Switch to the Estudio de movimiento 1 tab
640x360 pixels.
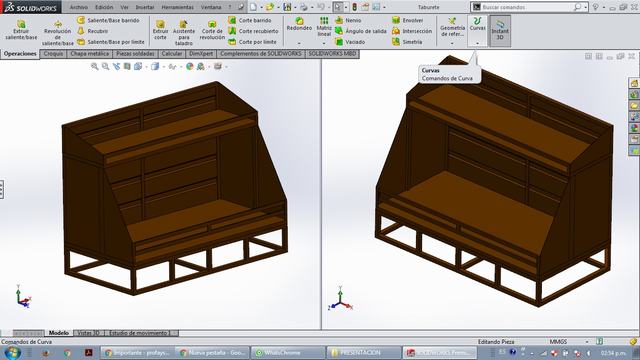pos(139,333)
